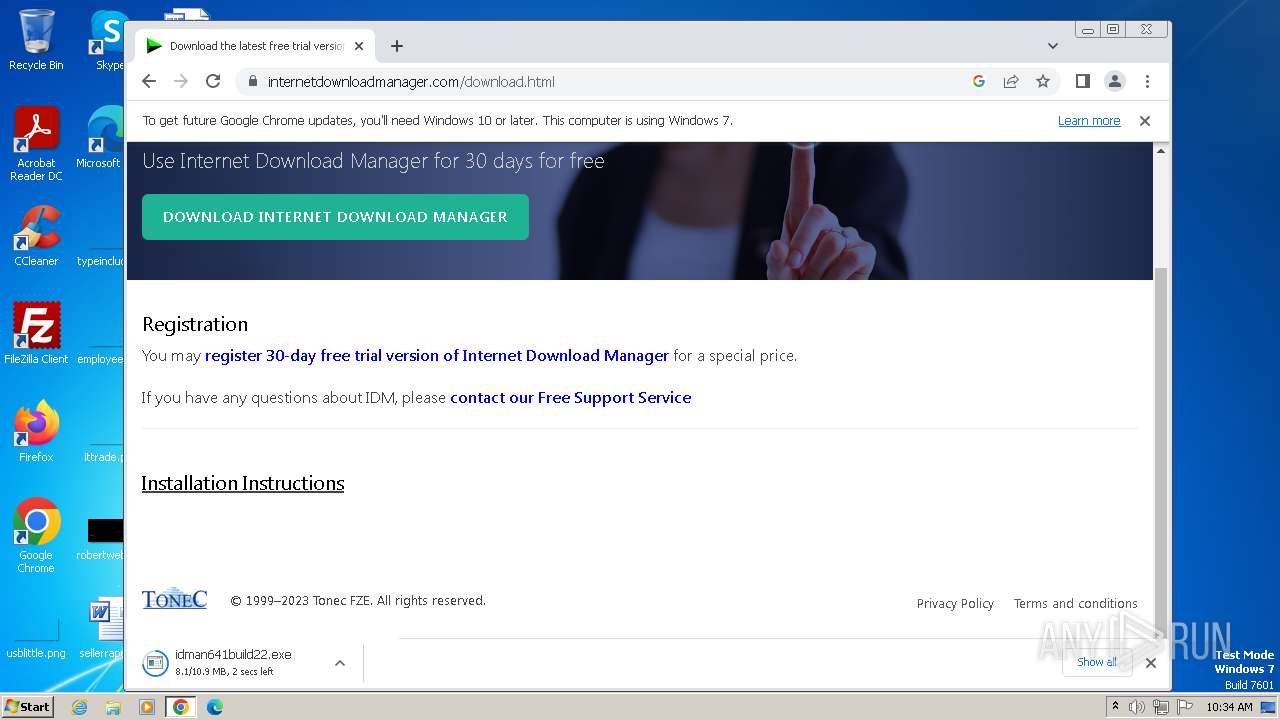The image size is (1280, 720).
Task: Open Chrome's three-dot menu
Action: click(1147, 81)
